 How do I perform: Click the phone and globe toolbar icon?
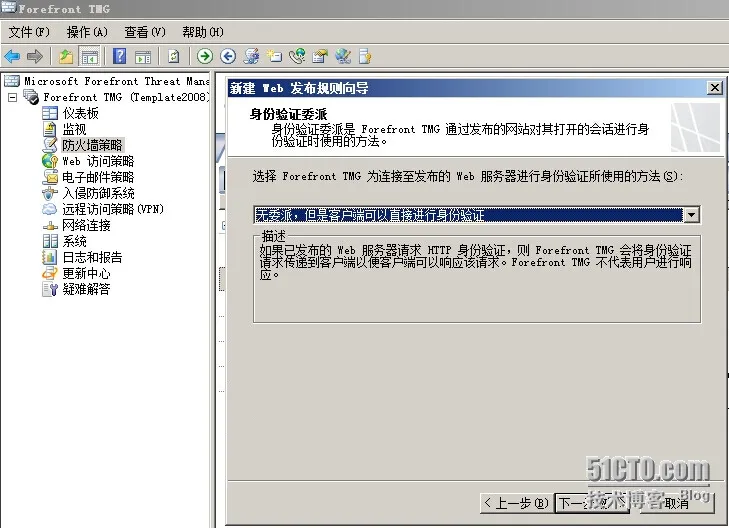coord(297,56)
